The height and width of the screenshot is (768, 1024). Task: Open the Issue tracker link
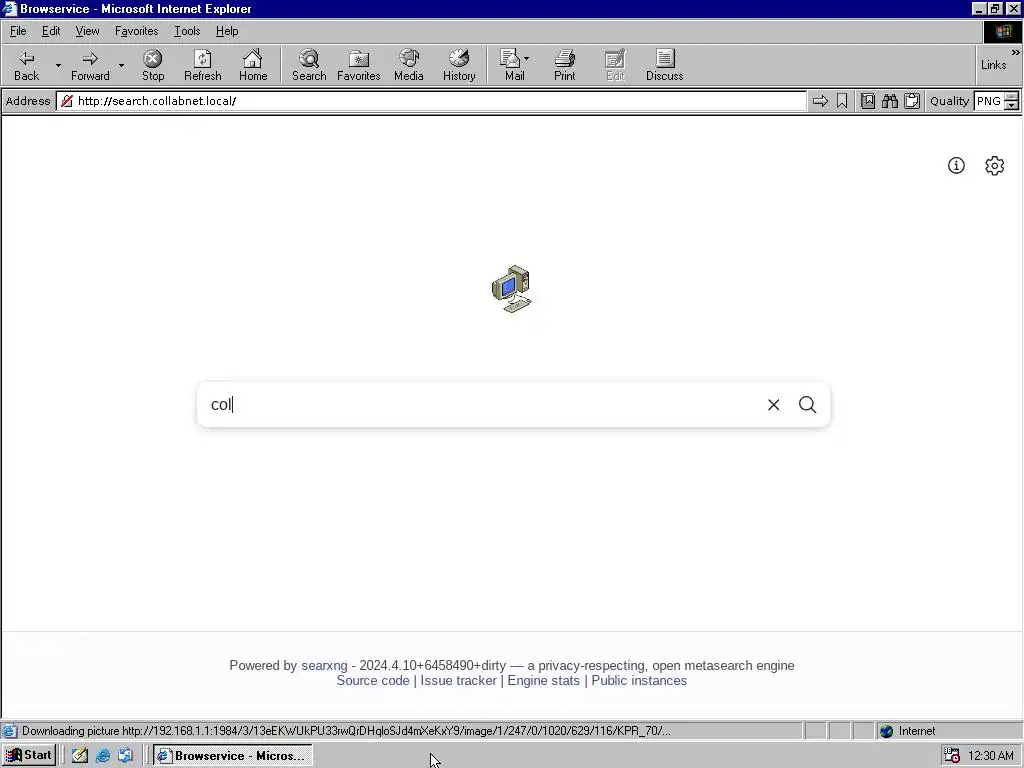tap(458, 680)
